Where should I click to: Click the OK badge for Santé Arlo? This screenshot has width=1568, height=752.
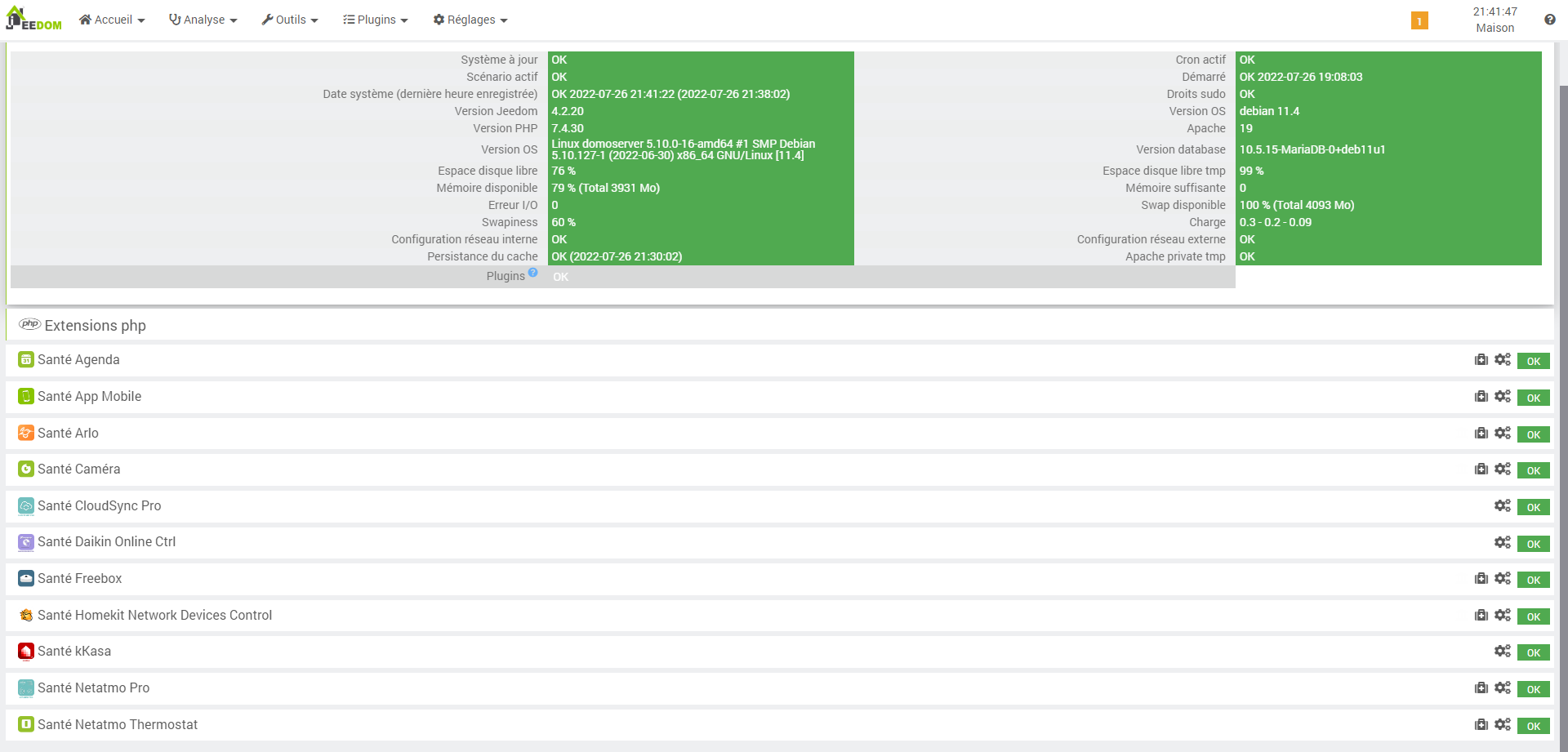[1534, 434]
